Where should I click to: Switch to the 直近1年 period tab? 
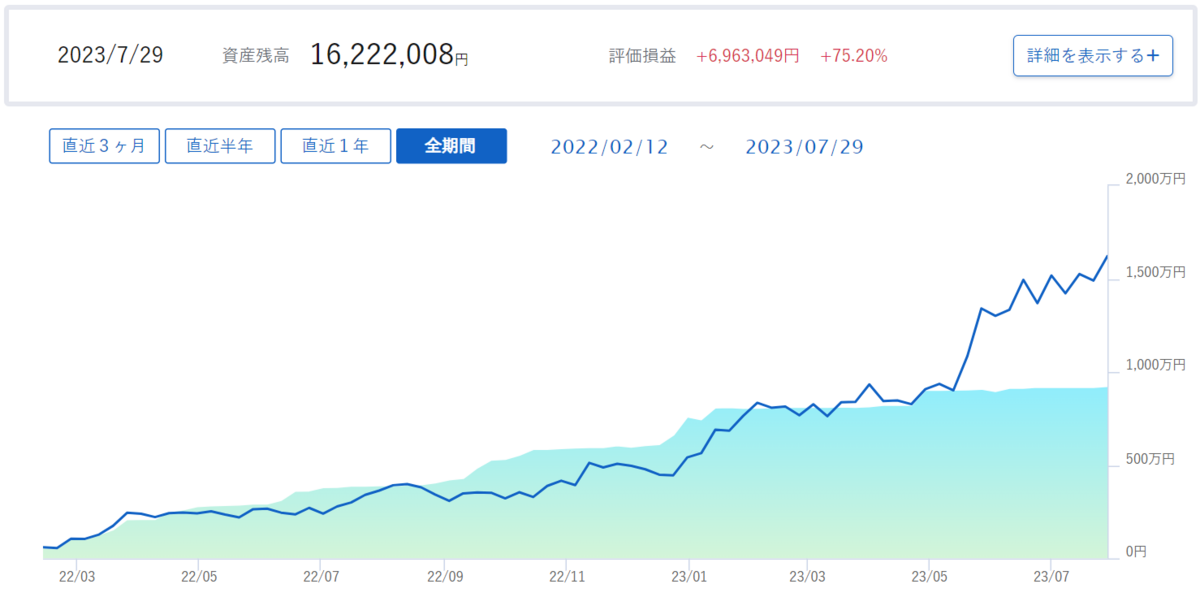pos(335,146)
